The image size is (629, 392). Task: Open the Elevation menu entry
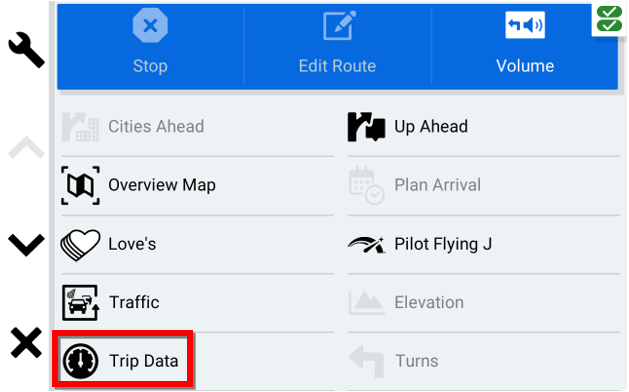[484, 303]
